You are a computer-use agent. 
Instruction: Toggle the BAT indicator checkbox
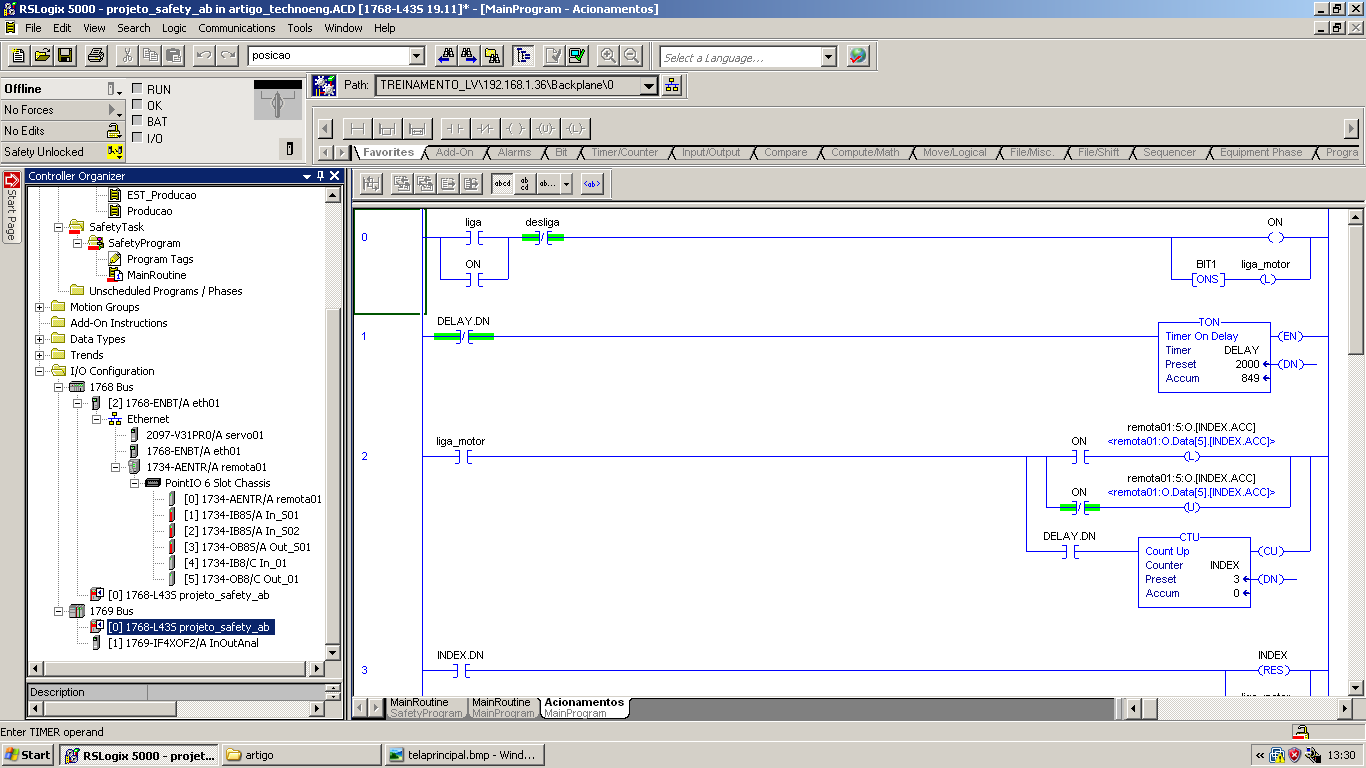click(x=137, y=121)
